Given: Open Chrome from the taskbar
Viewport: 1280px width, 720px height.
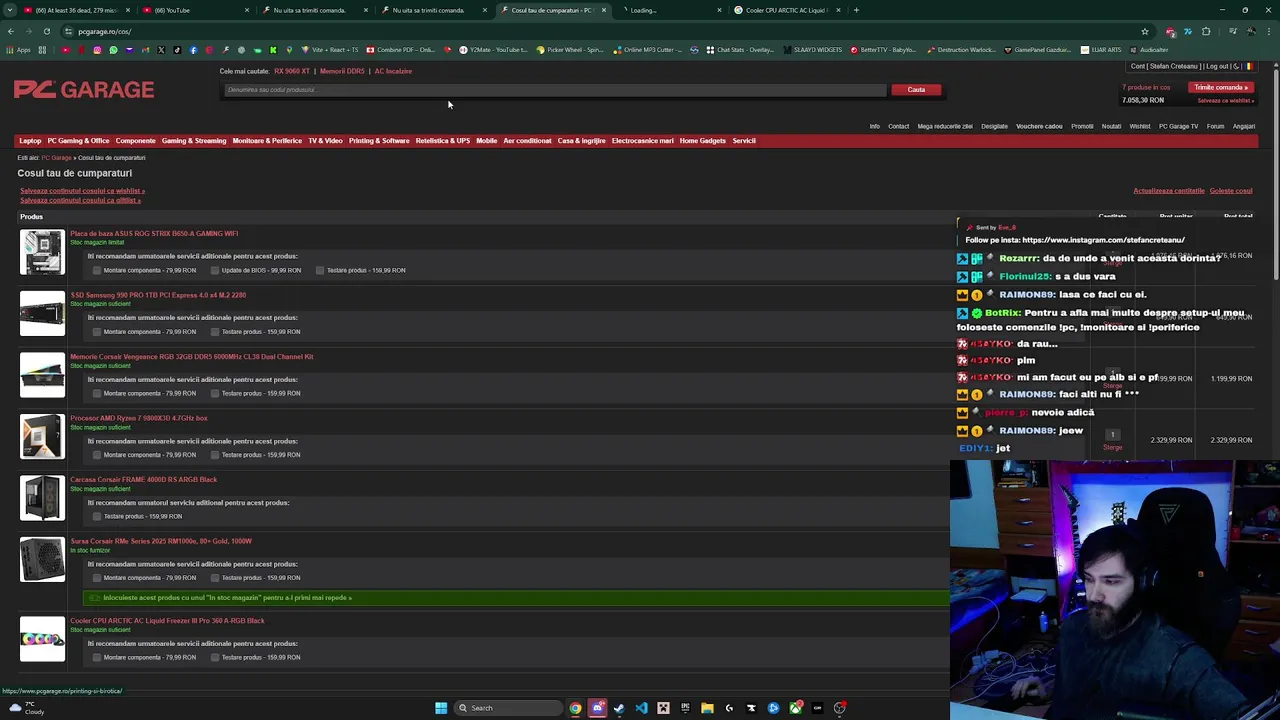Looking at the screenshot, I should 575,708.
